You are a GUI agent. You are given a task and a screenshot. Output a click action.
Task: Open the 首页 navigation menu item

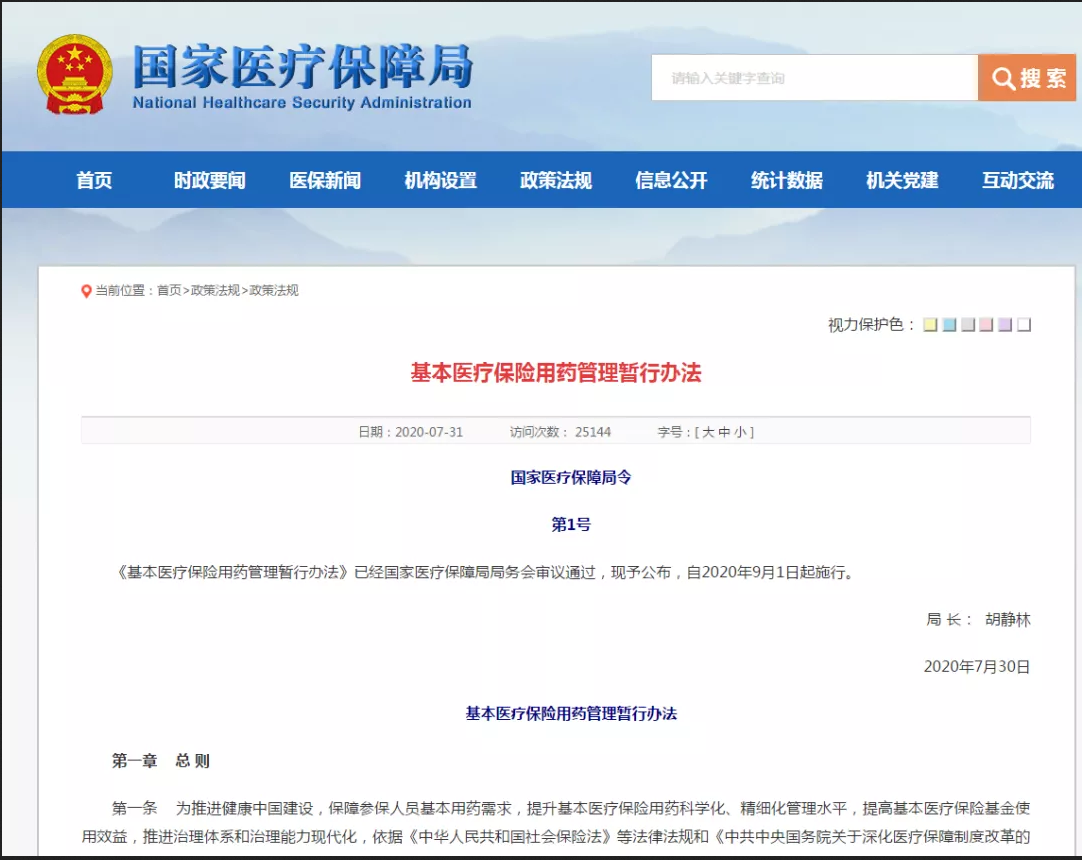tap(94, 180)
